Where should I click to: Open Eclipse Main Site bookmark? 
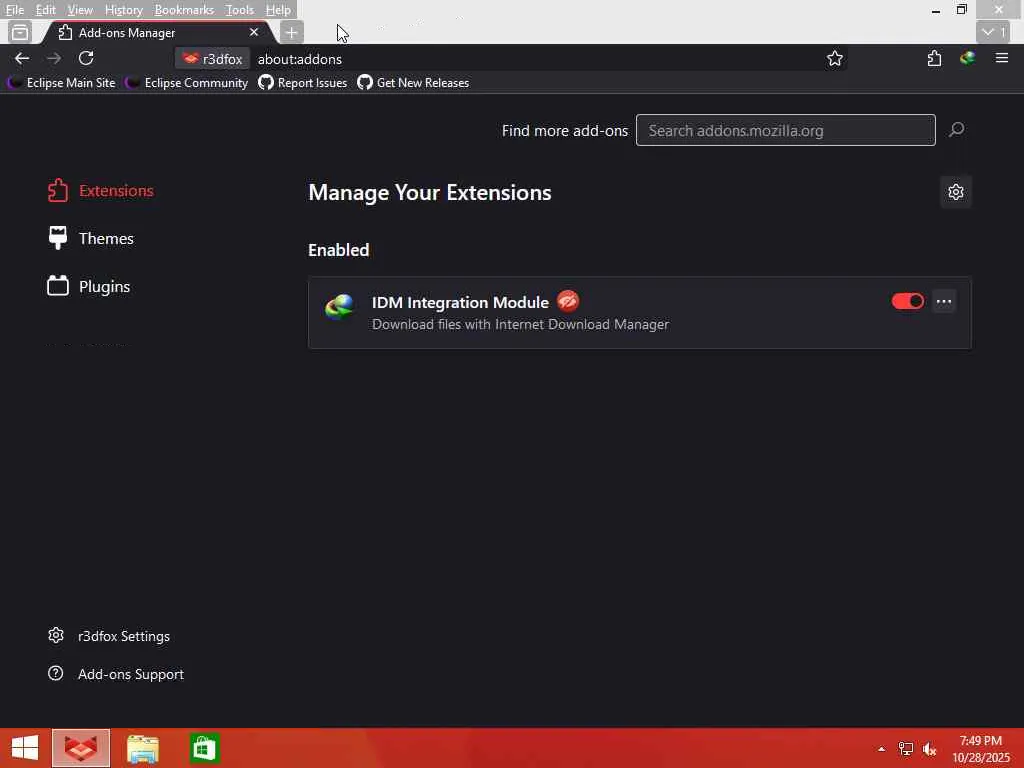(61, 83)
